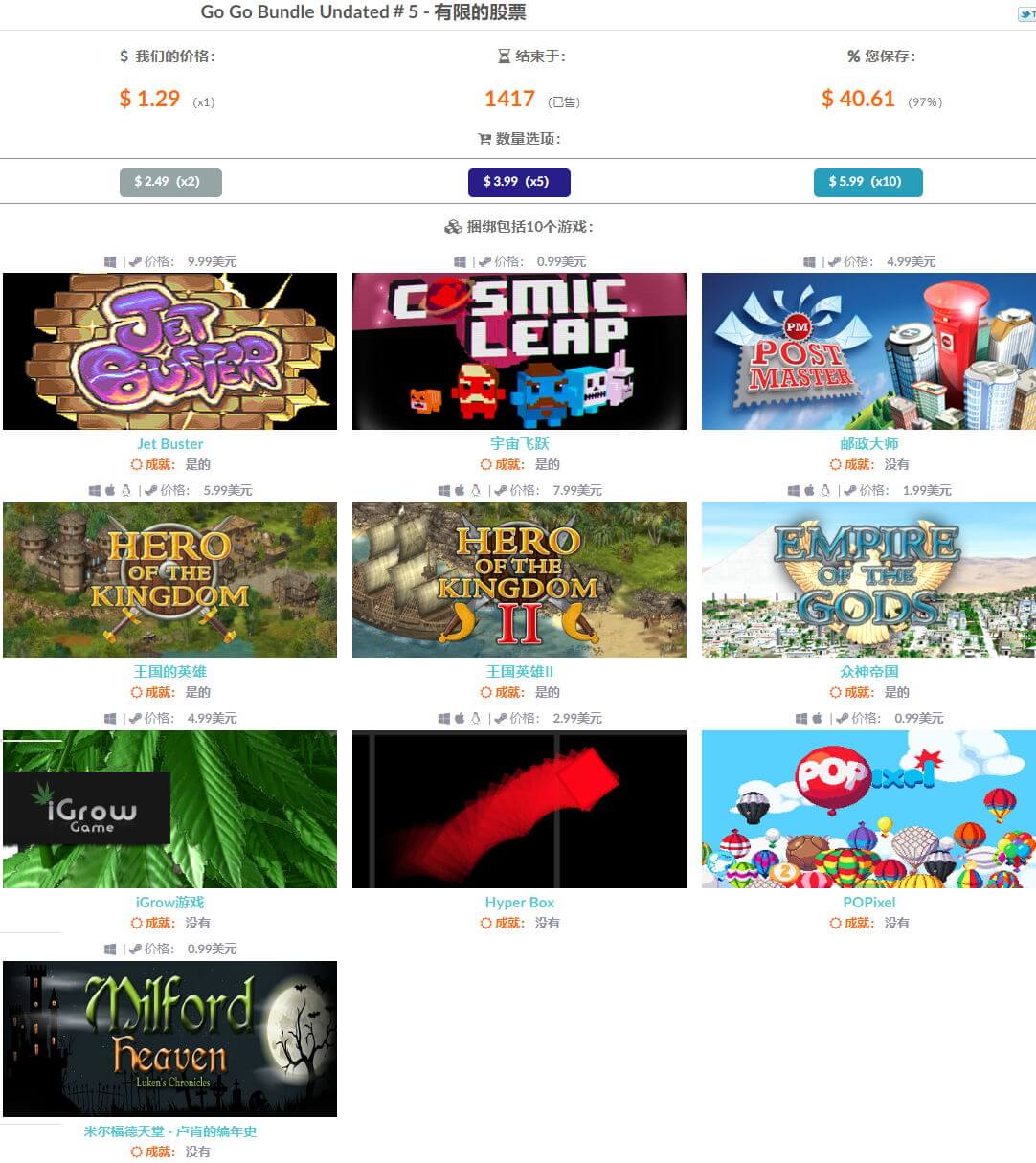Select the $5.99 (x10) quantity option

868,182
